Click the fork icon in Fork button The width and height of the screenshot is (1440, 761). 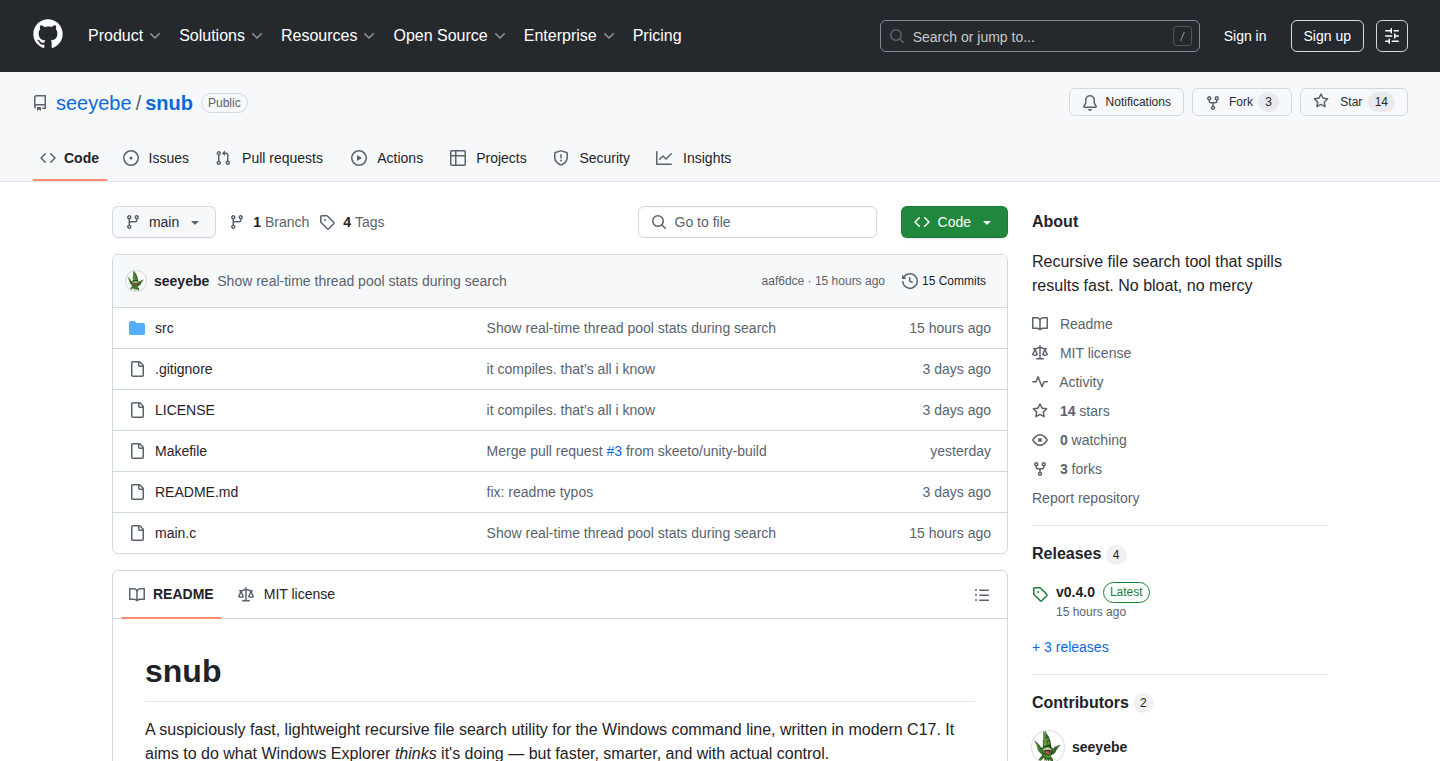coord(1213,102)
